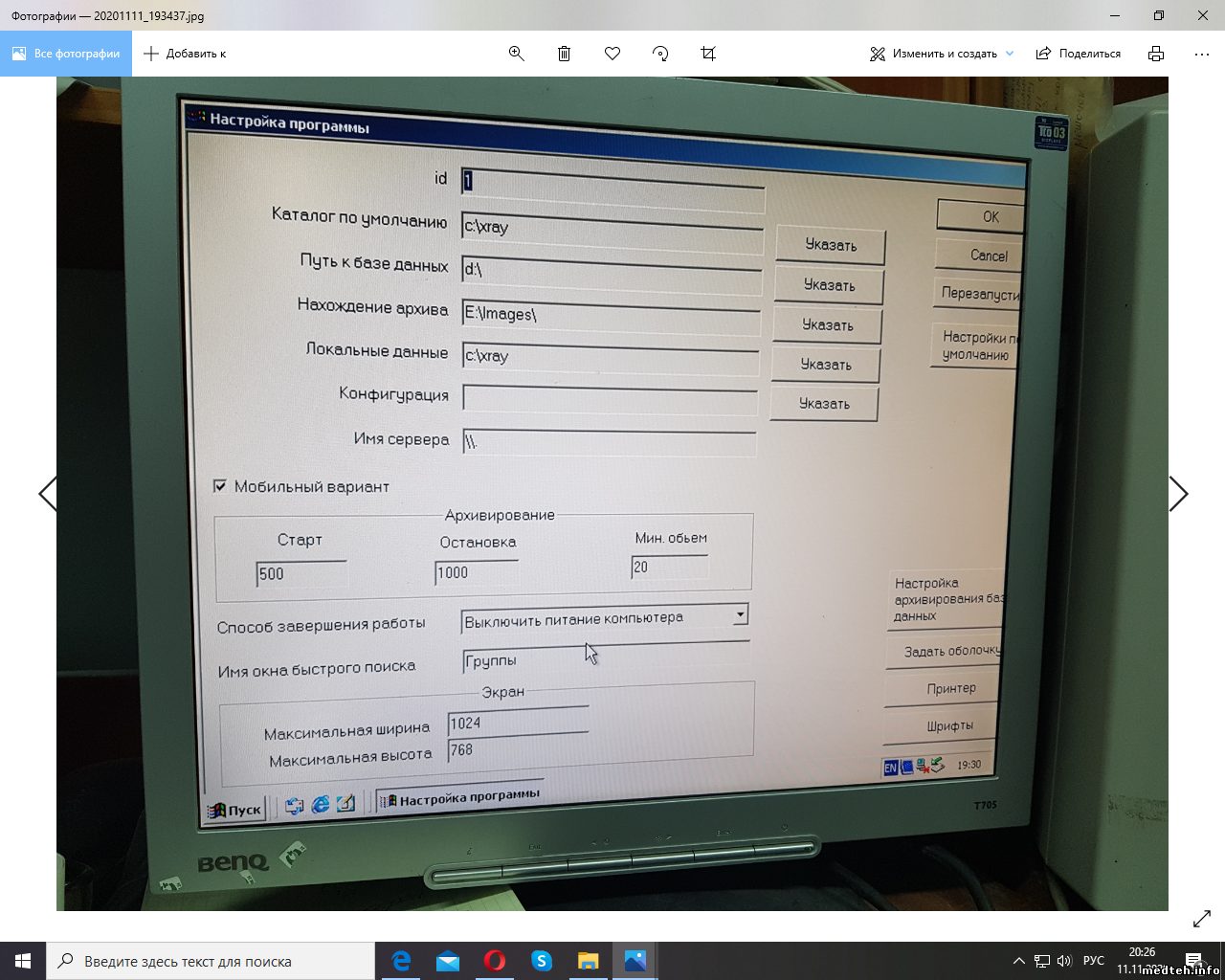This screenshot has height=980, width=1225.
Task: Delete the photo using the trash icon
Action: tap(564, 54)
